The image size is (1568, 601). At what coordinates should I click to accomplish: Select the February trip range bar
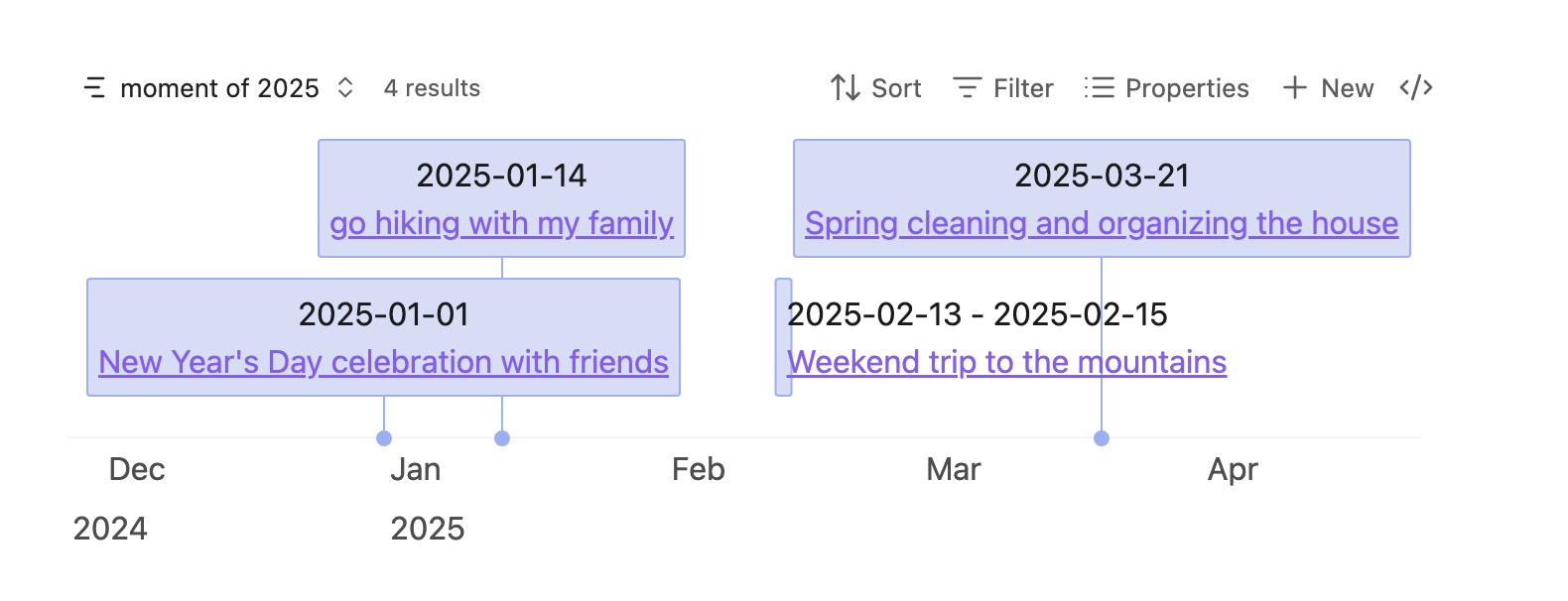(x=783, y=337)
